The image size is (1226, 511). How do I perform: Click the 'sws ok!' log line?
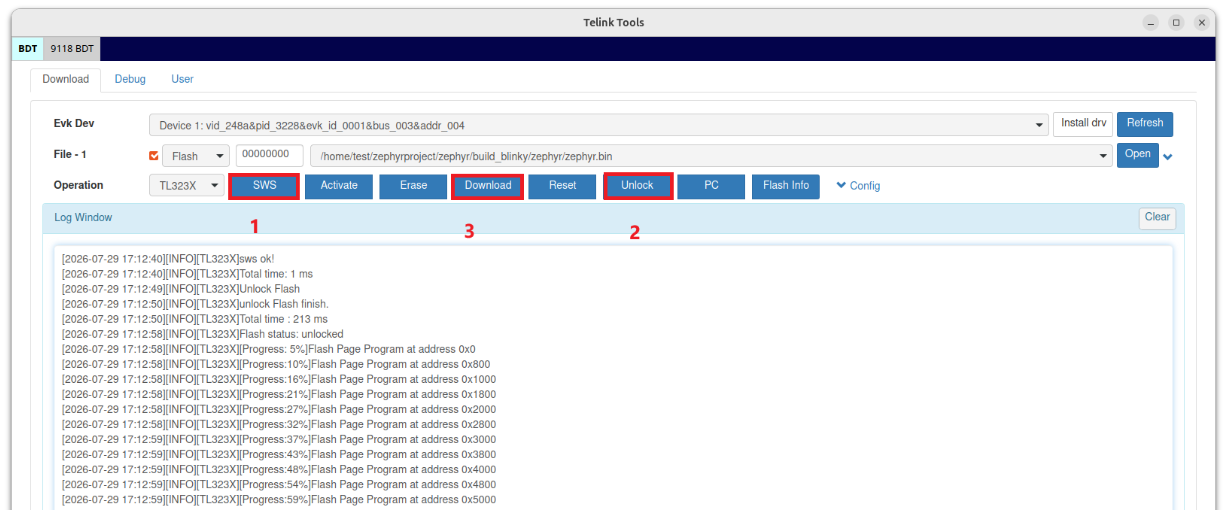tap(168, 259)
